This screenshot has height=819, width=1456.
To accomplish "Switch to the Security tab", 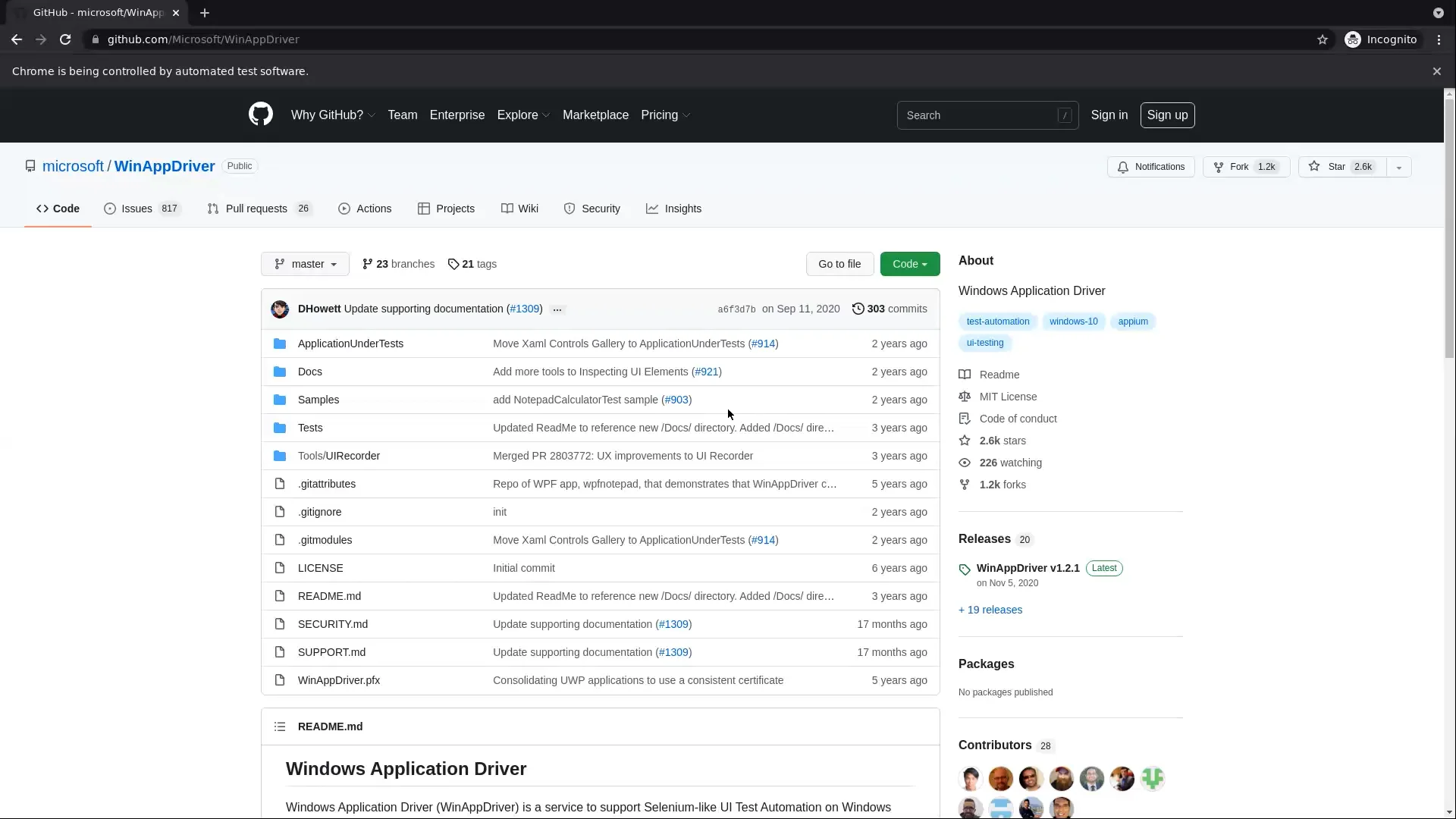I will tap(591, 209).
